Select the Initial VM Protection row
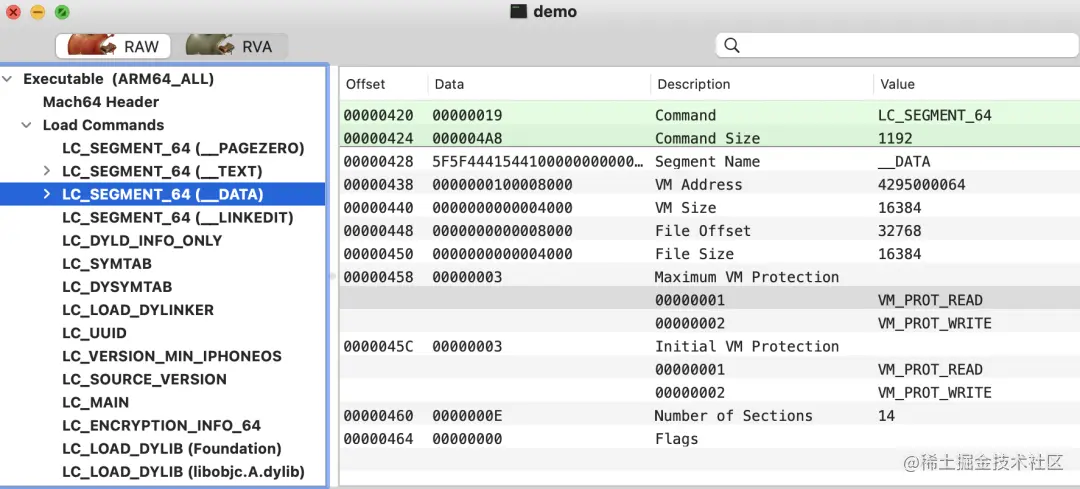Screen dimensions: 1080x489 click(709, 346)
